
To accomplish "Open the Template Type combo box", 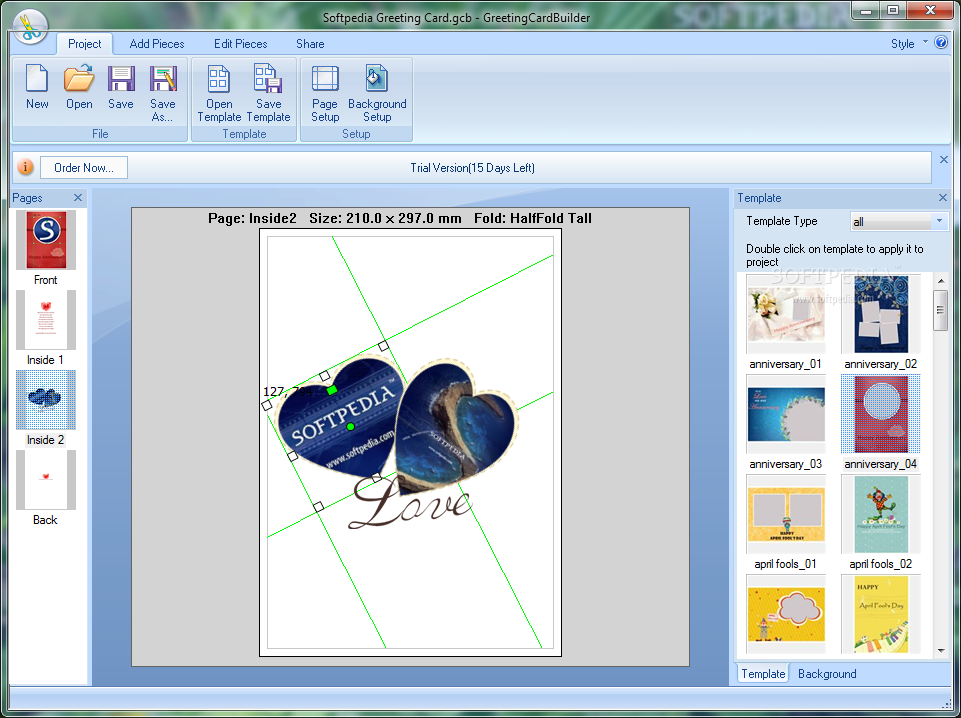I will (899, 222).
